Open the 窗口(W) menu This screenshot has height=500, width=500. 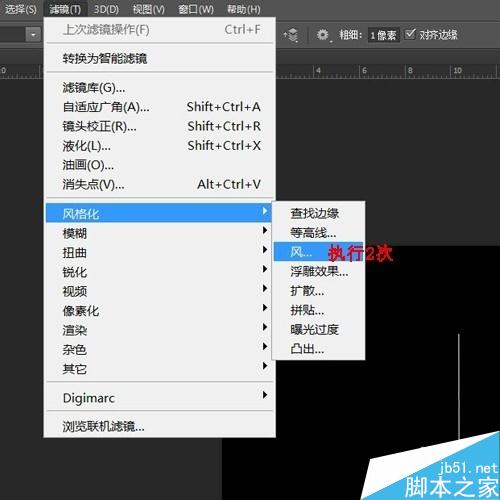pyautogui.click(x=196, y=9)
